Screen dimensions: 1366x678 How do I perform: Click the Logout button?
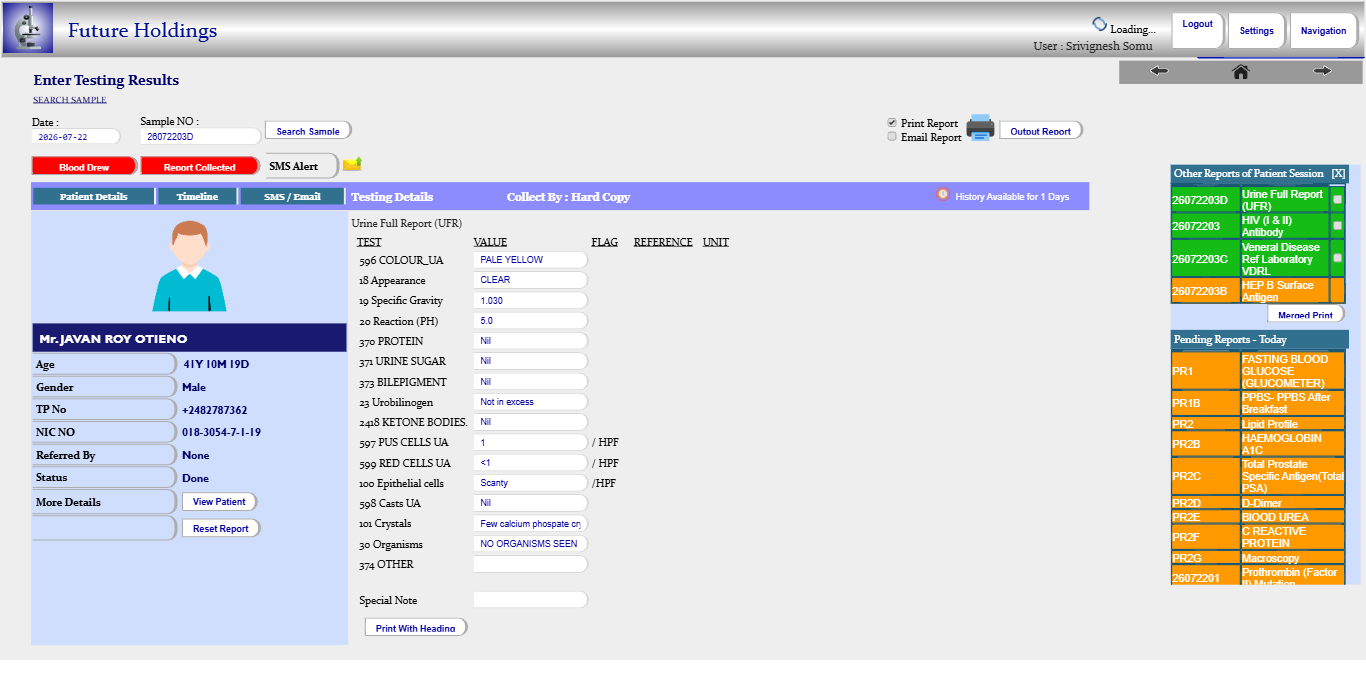[1198, 29]
